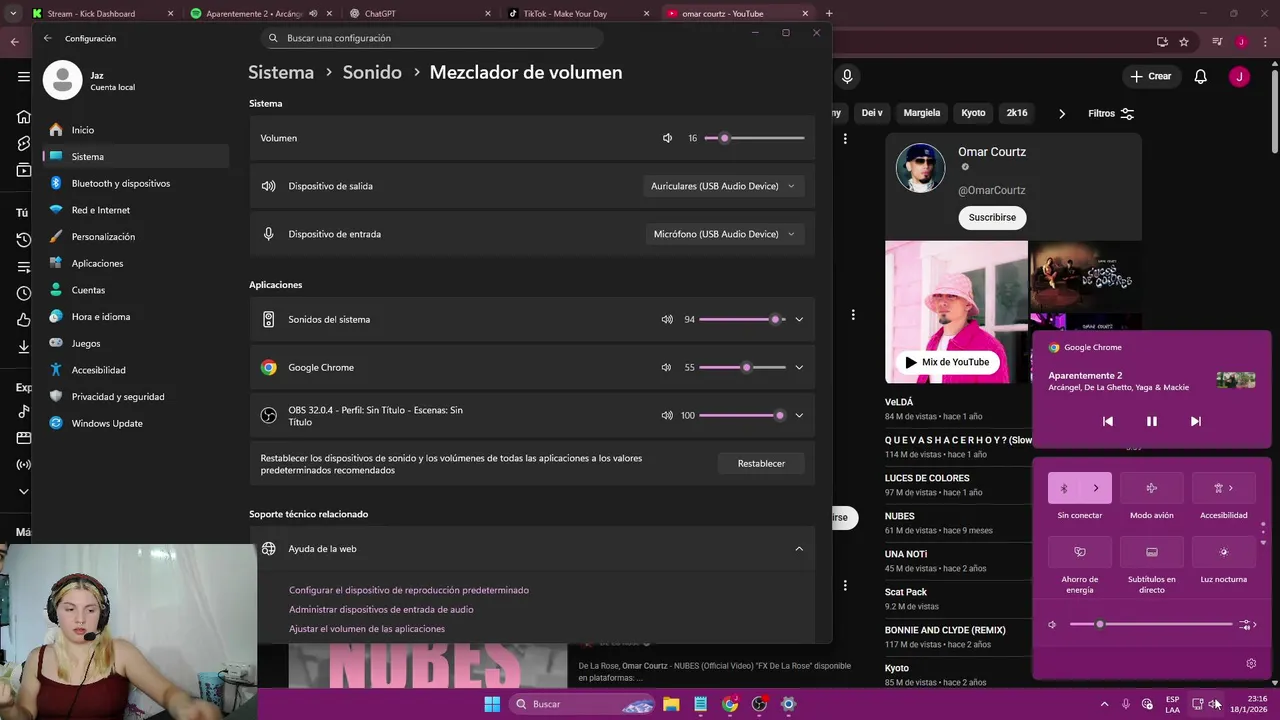
Task: Click the system Volumen speaker icon
Action: tap(667, 138)
